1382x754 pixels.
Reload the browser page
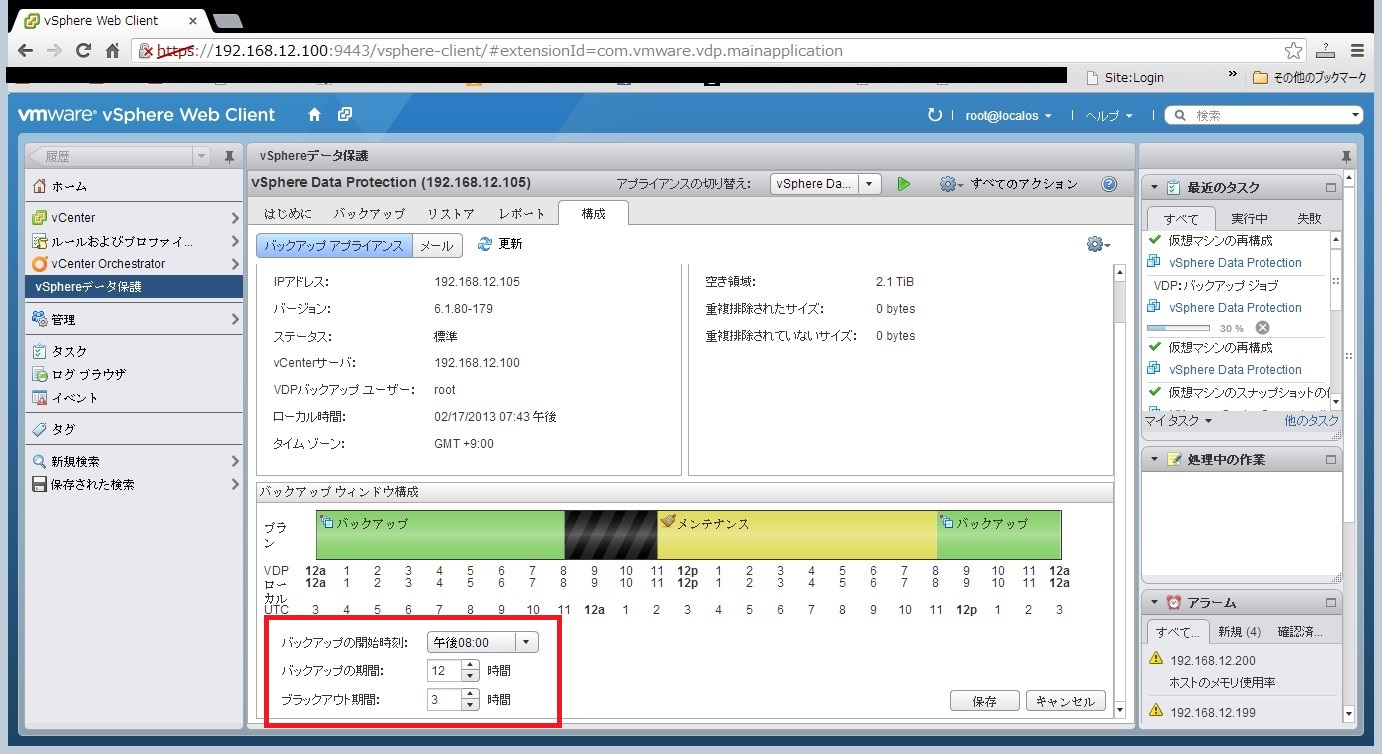point(84,50)
